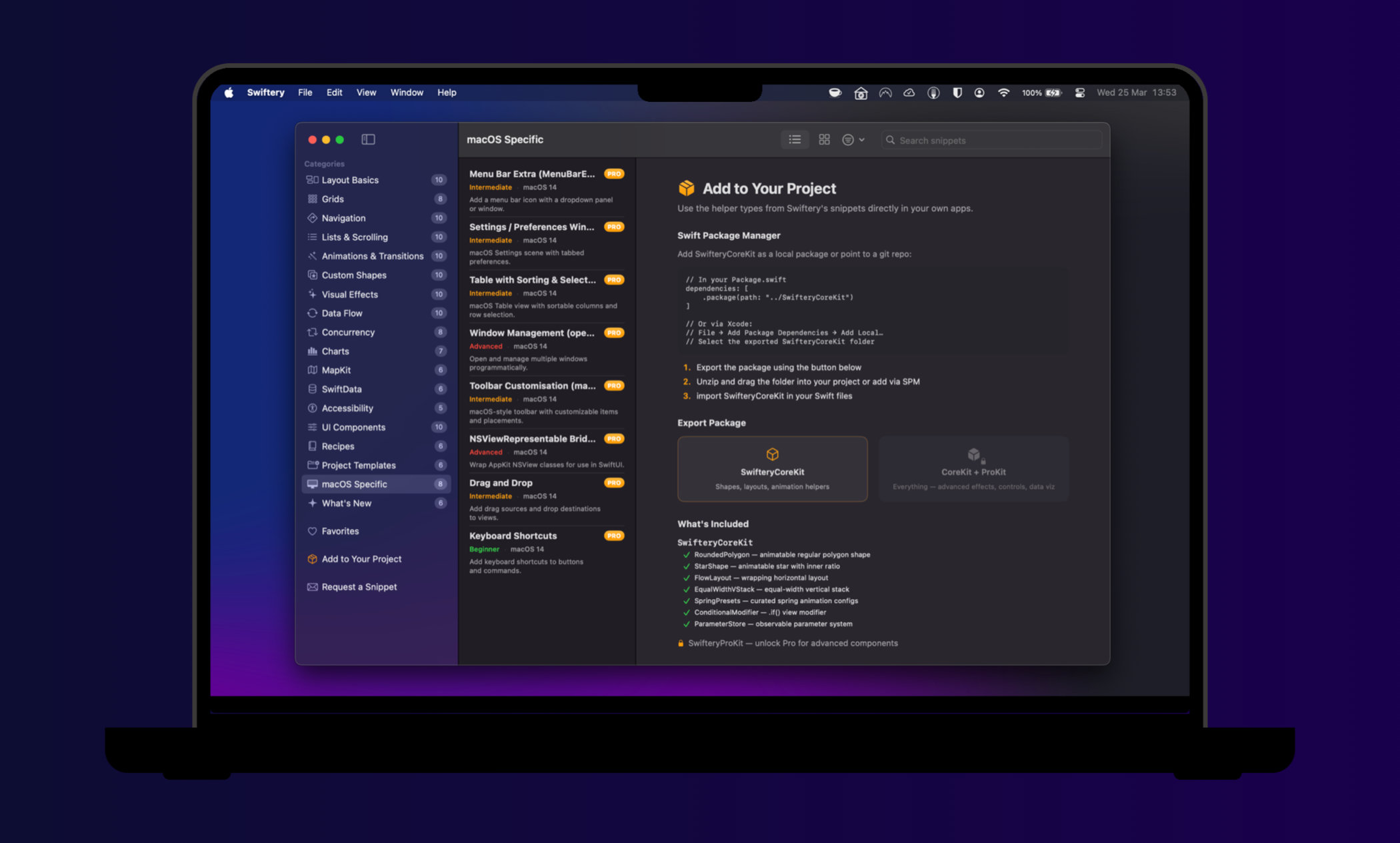Open the Edit menu

tap(334, 93)
